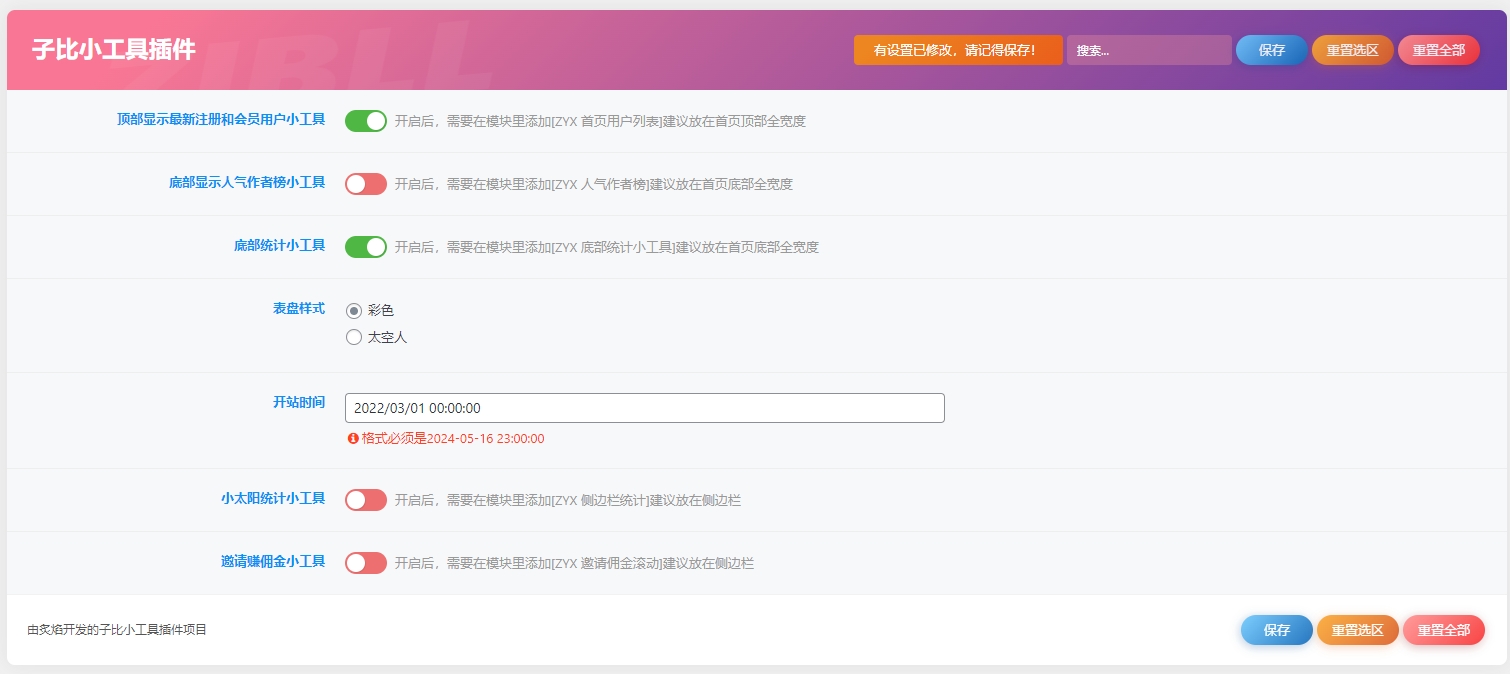Viewport: 1510px width, 674px height.
Task: Click the 子比小工具插件 header title
Action: pos(114,50)
